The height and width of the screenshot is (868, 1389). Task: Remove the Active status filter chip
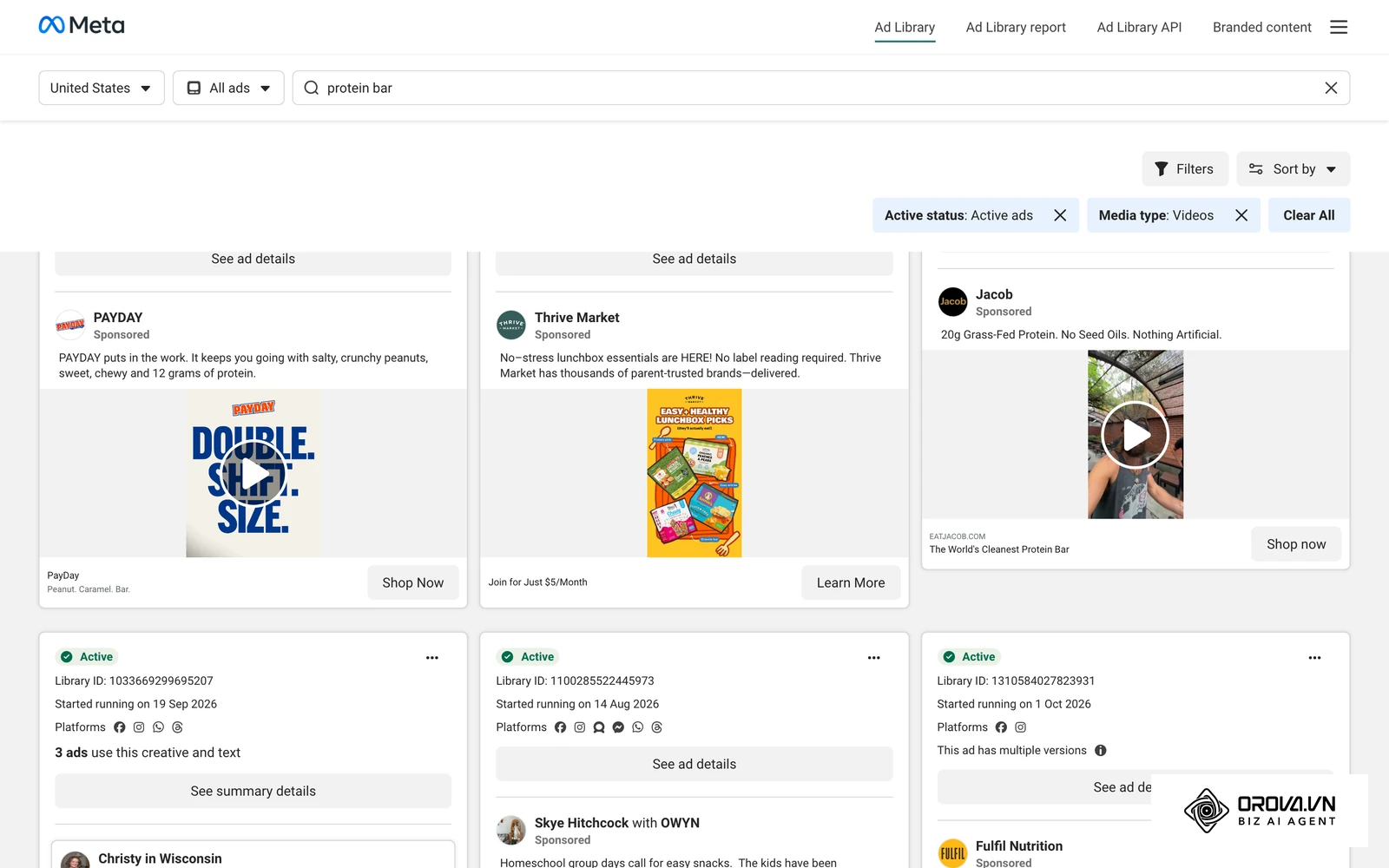(1060, 215)
